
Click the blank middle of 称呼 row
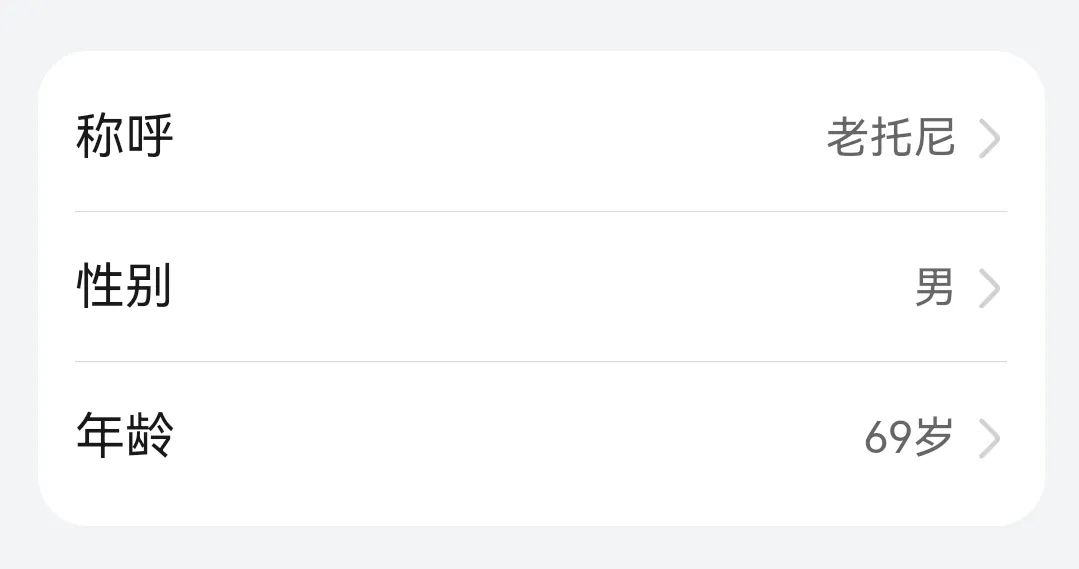(x=500, y=138)
